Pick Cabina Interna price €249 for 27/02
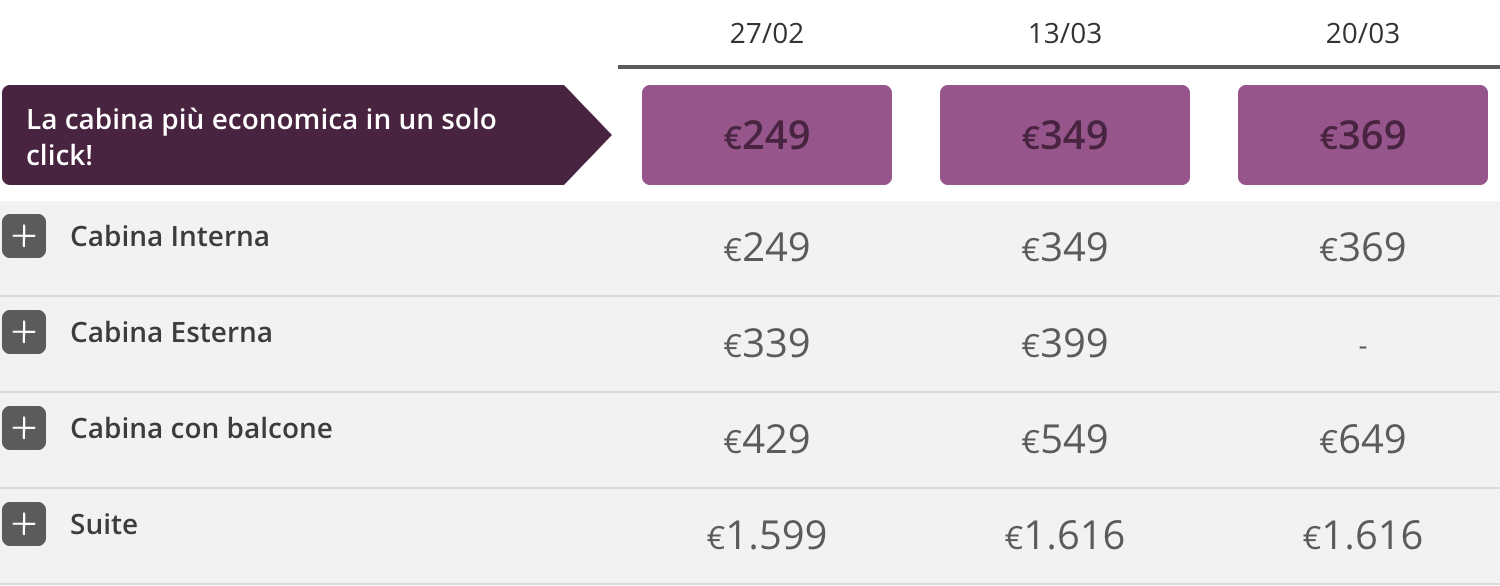 point(767,247)
